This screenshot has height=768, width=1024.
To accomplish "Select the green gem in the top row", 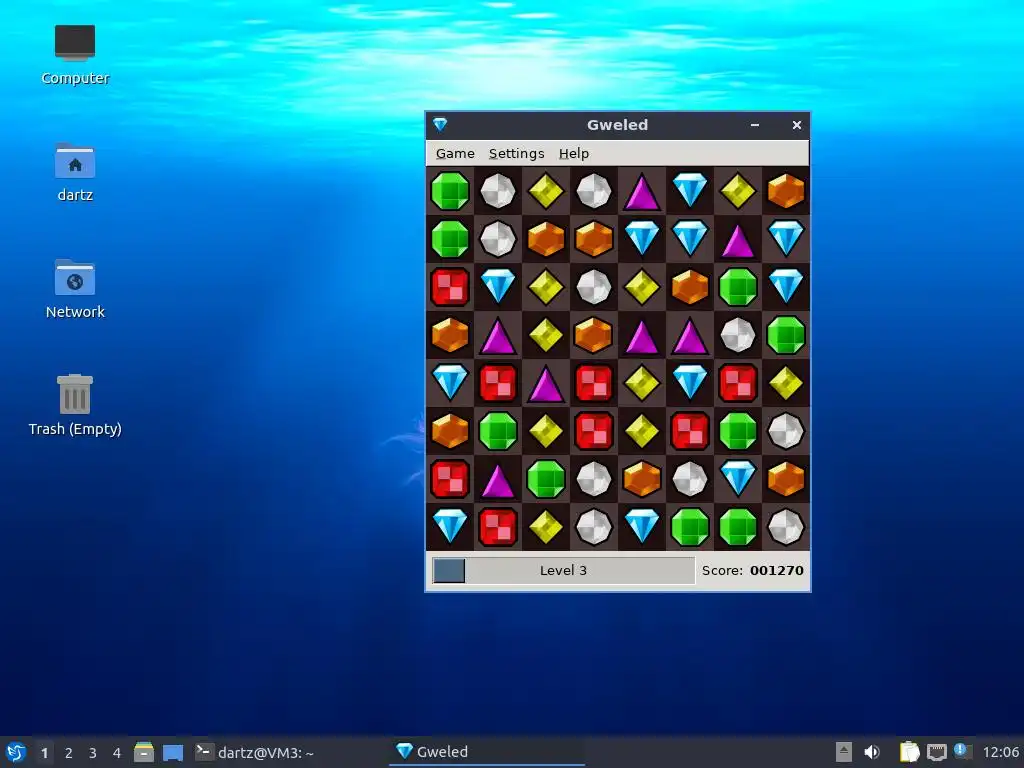I will click(x=450, y=191).
